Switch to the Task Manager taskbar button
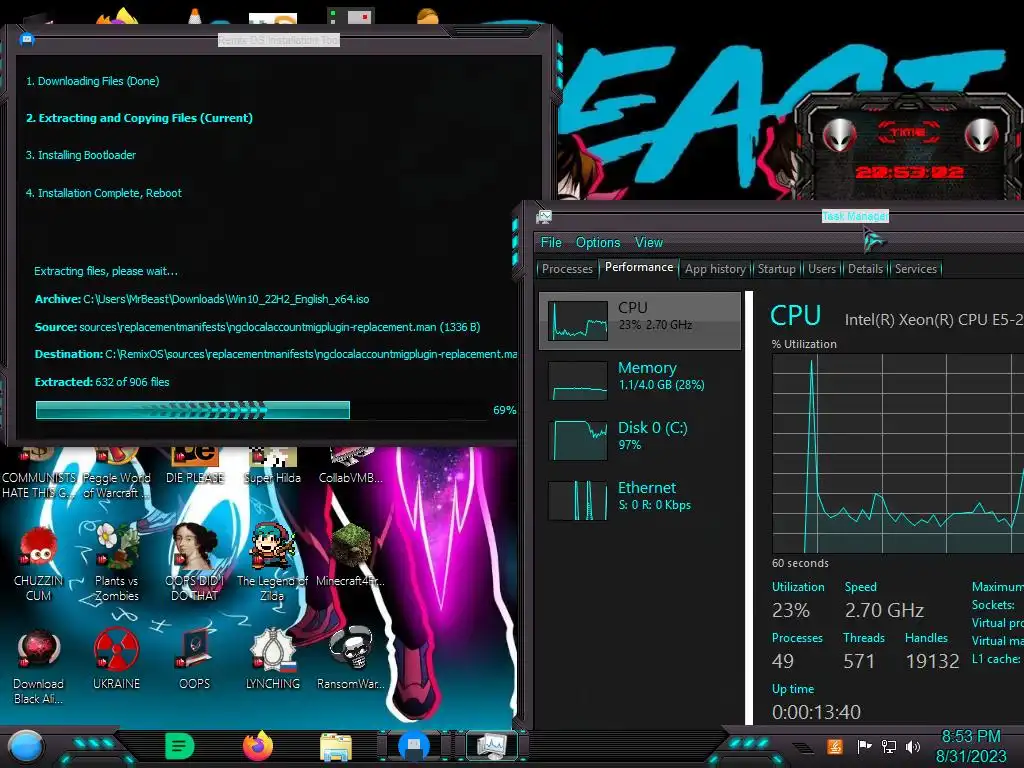 click(491, 746)
